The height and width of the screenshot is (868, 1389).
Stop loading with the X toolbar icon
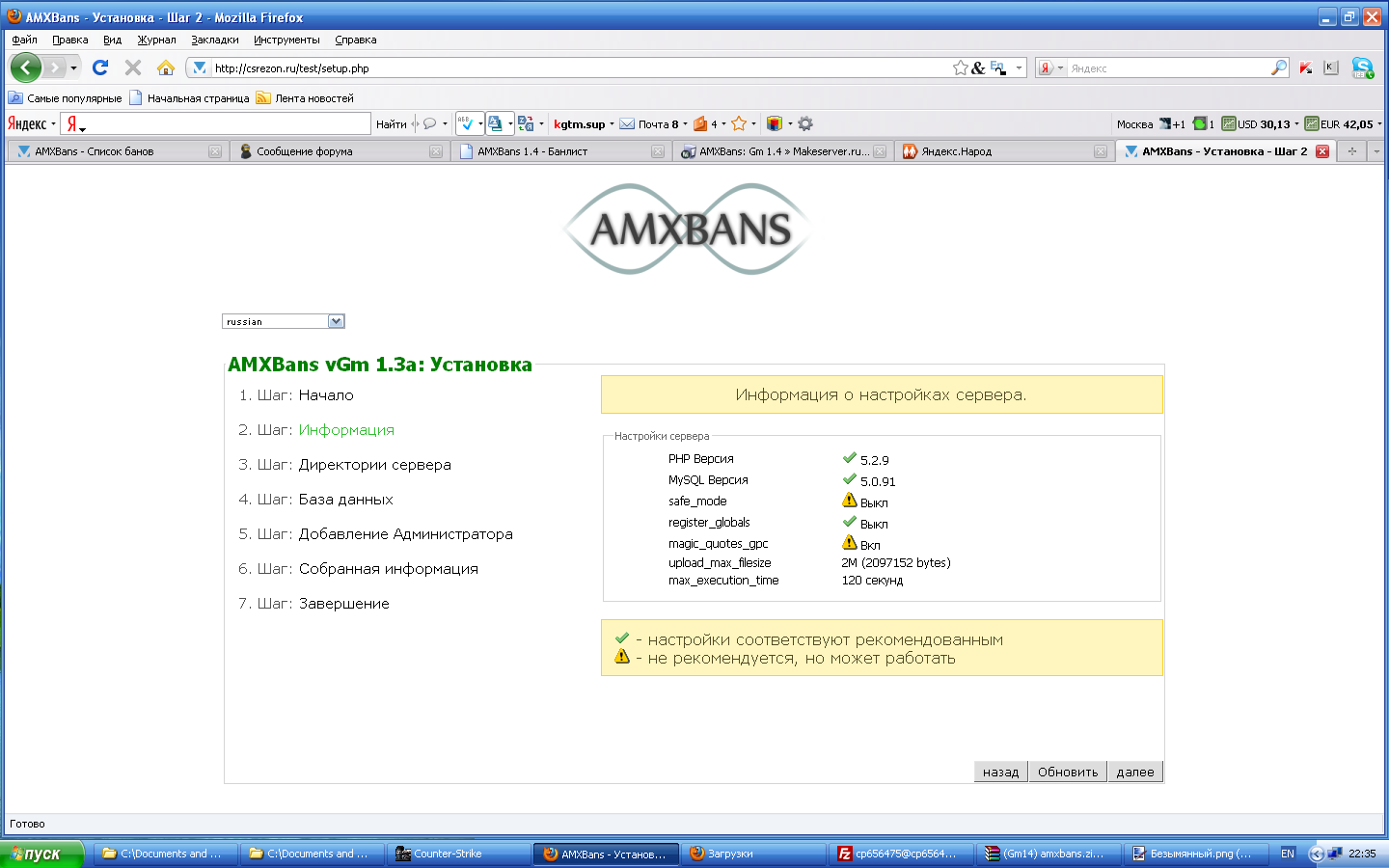(x=133, y=68)
